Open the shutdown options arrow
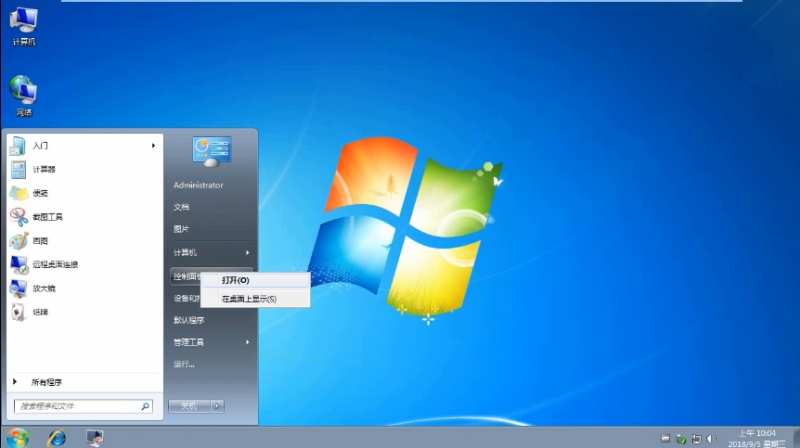 pyautogui.click(x=217, y=406)
